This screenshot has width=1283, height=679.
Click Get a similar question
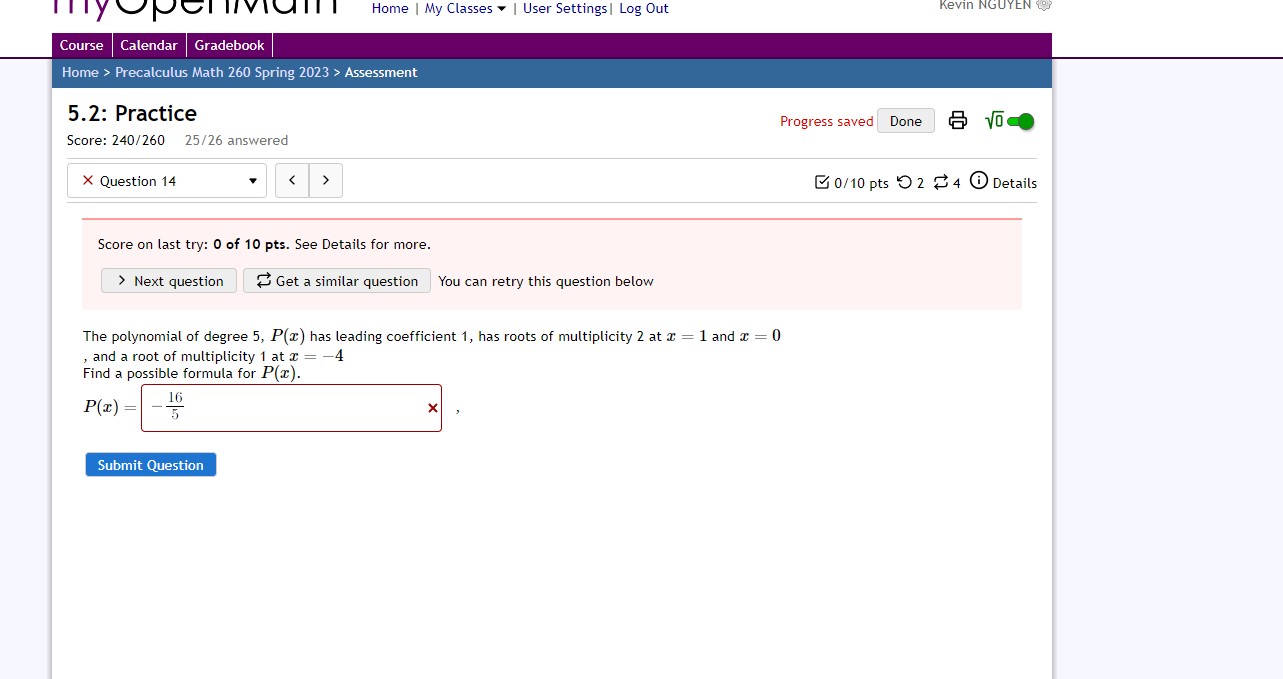tap(336, 281)
